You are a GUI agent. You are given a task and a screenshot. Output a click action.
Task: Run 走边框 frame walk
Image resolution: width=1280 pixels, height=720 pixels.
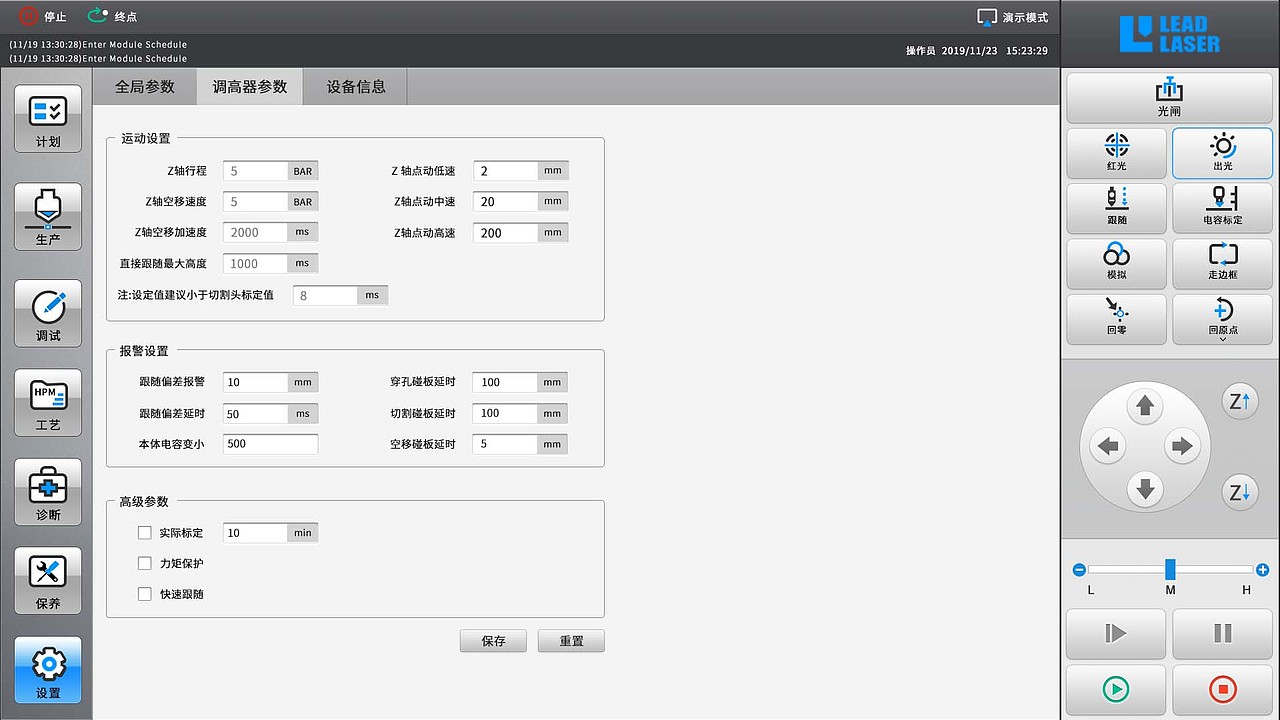coord(1222,263)
